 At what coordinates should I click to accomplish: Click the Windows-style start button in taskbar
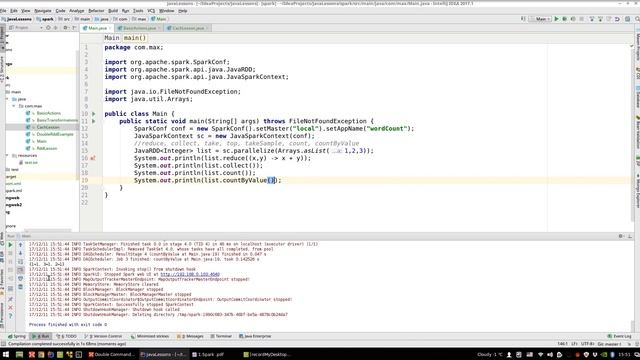tap(6, 355)
